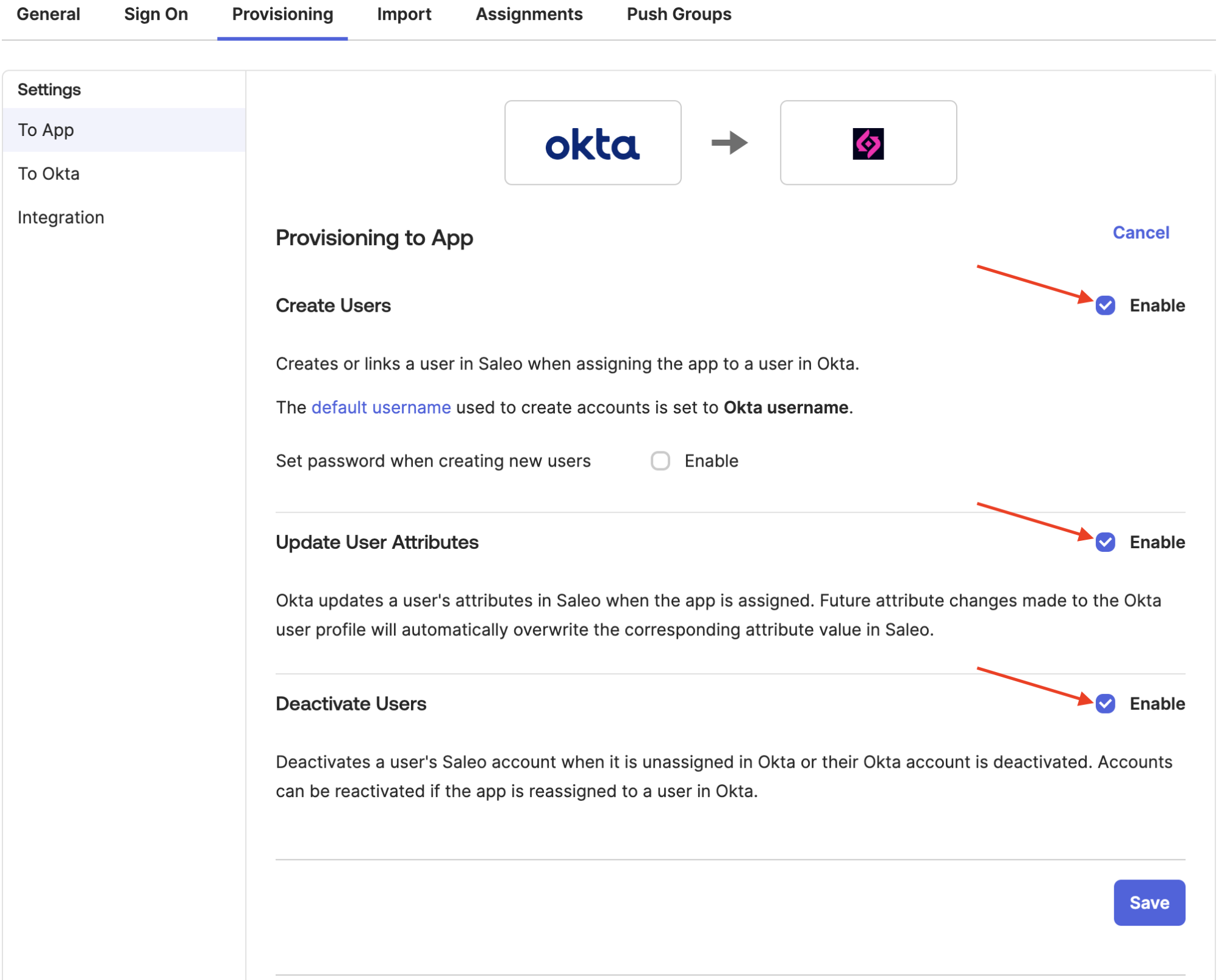This screenshot has height=980, width=1219.
Task: Switch to the General tab
Action: click(x=48, y=14)
